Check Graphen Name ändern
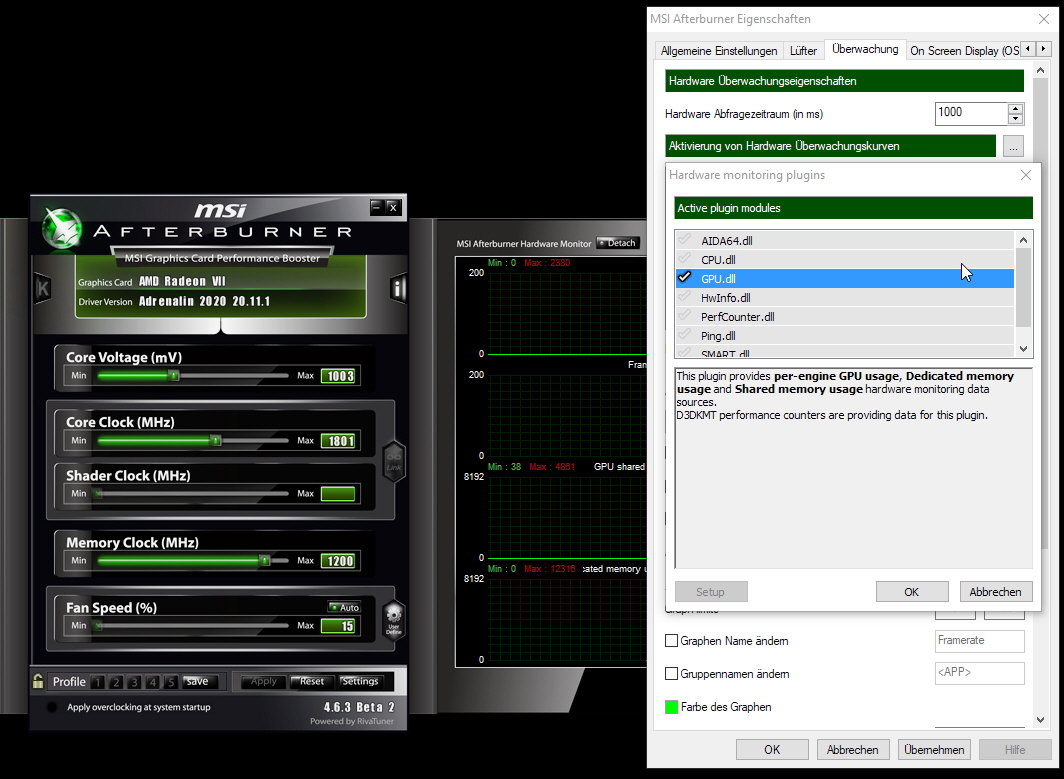Image resolution: width=1064 pixels, height=779 pixels. click(x=672, y=641)
